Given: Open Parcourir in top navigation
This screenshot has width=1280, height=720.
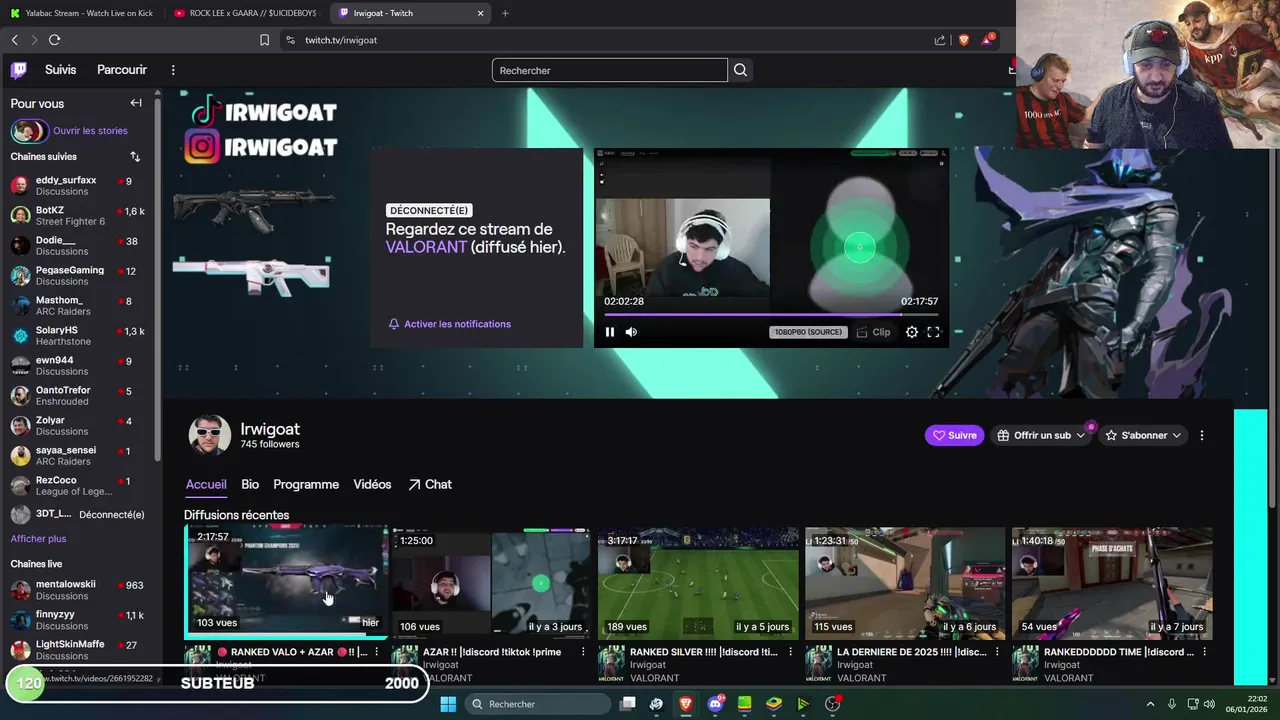Looking at the screenshot, I should [x=122, y=70].
